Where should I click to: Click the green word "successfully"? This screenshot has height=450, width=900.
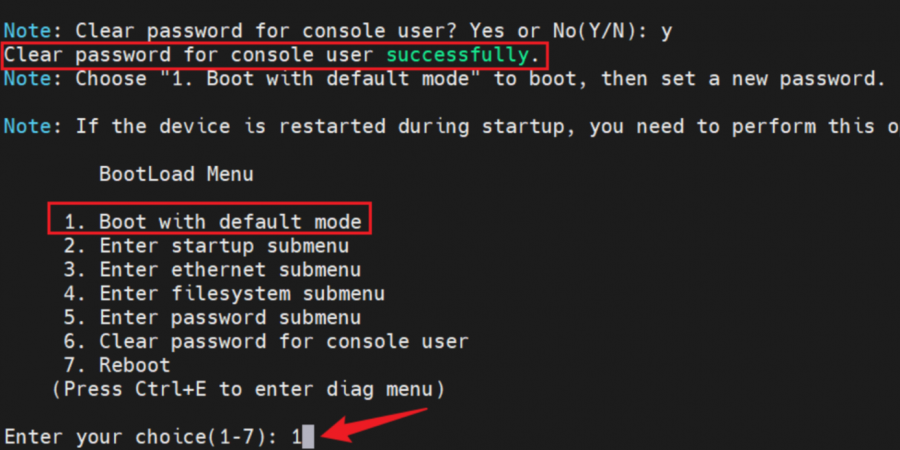click(457, 55)
